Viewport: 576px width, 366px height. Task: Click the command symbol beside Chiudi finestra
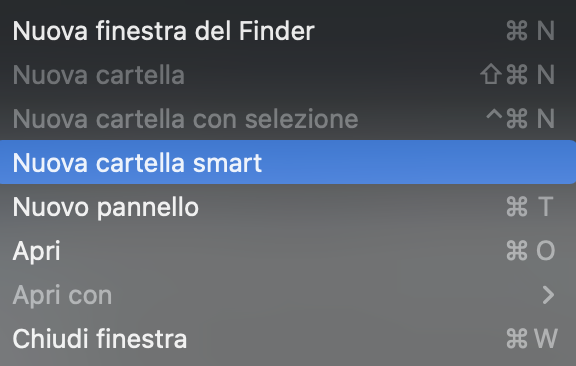(x=517, y=338)
